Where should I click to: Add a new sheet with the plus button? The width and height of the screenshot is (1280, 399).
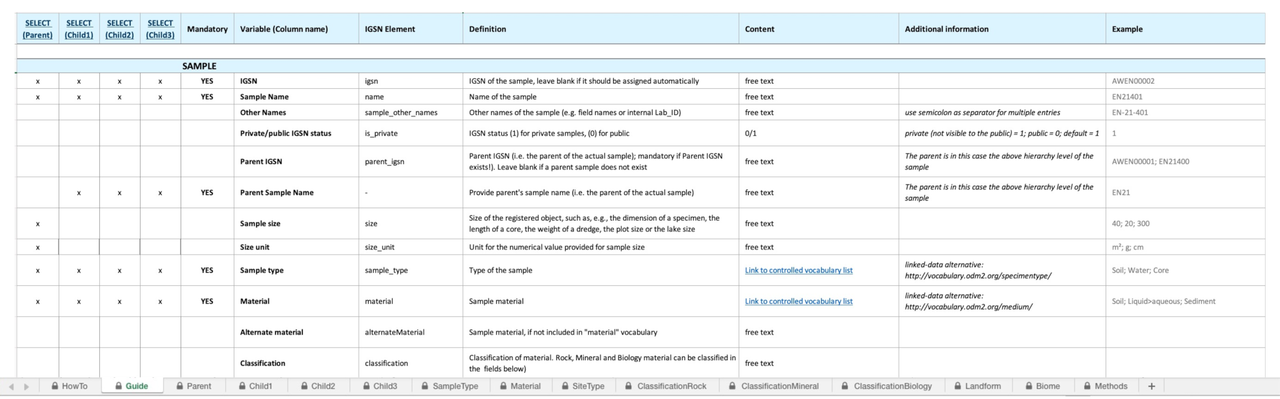1151,386
